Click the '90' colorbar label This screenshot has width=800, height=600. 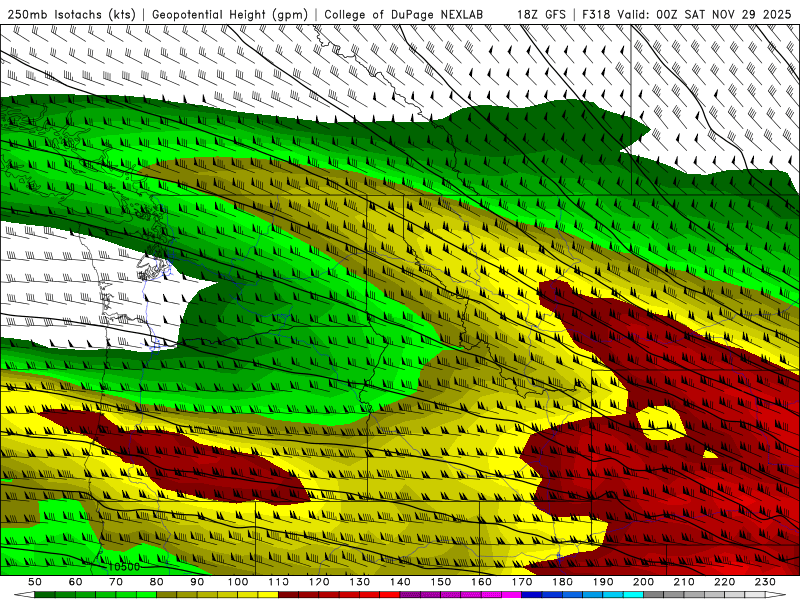click(197, 582)
